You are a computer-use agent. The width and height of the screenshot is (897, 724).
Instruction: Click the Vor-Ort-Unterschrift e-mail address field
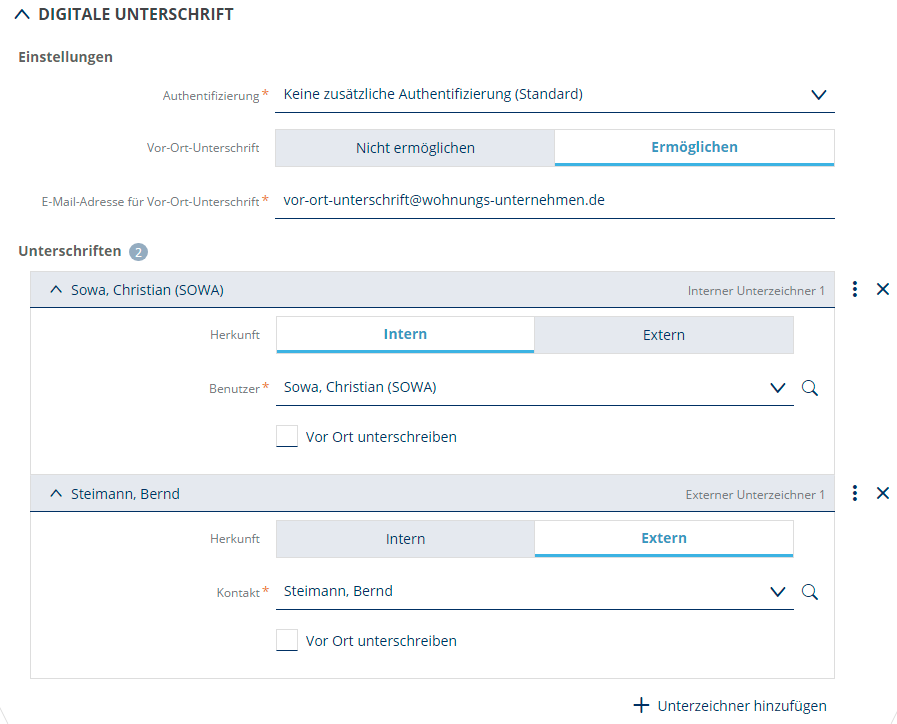pos(554,200)
